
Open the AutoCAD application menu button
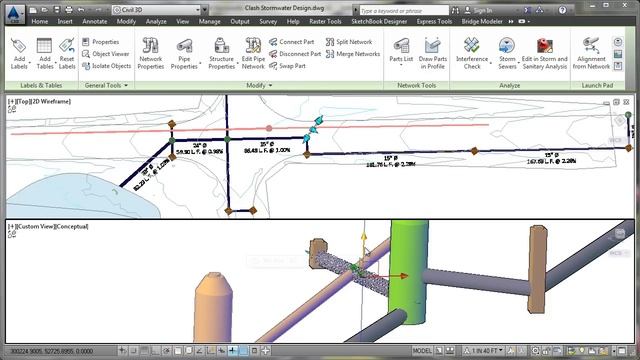coord(15,14)
